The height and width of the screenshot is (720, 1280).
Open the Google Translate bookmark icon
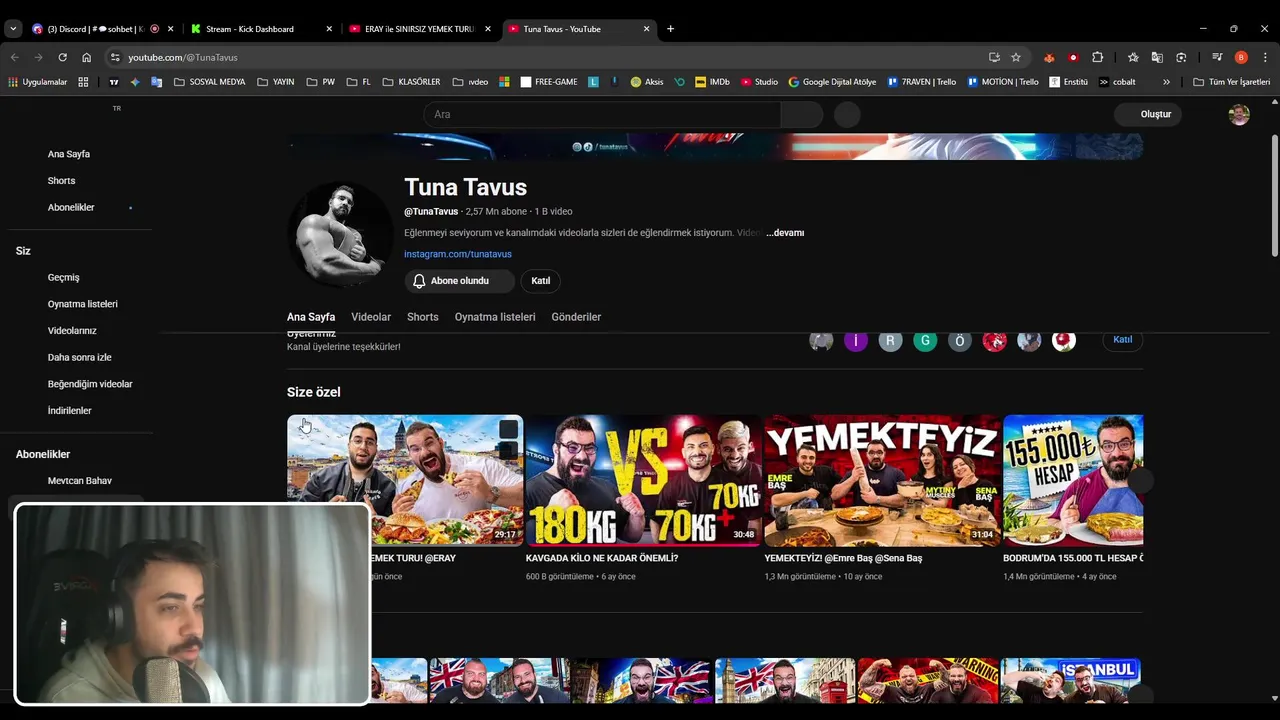point(157,82)
